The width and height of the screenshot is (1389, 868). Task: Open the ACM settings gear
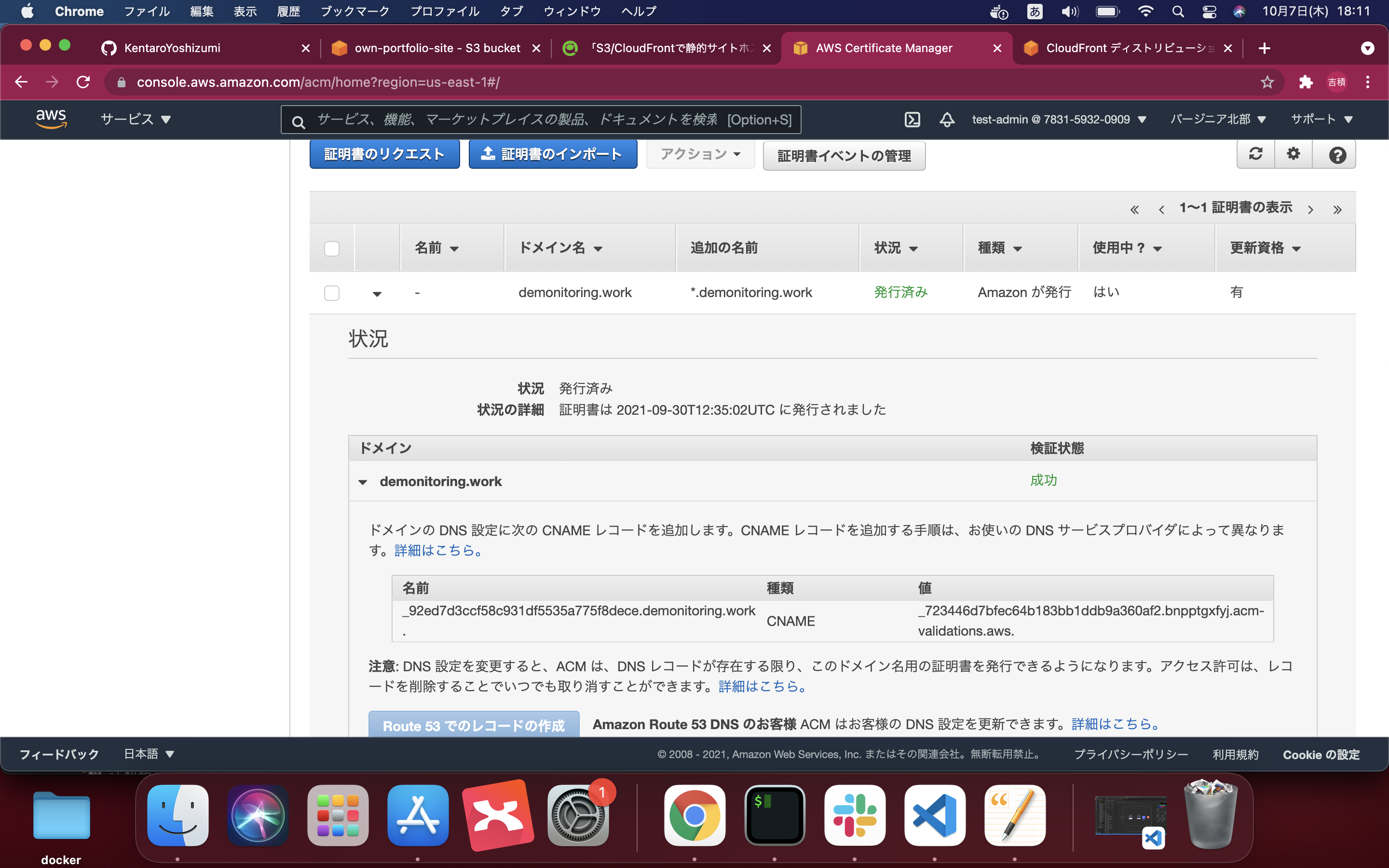point(1294,154)
